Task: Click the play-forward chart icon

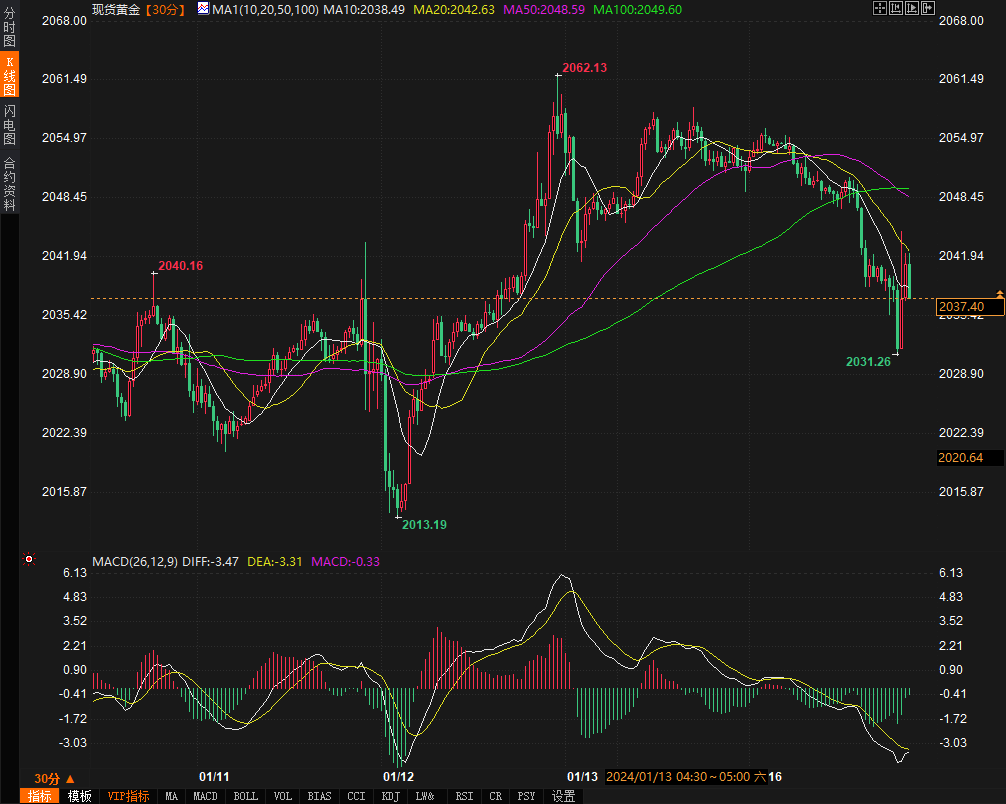Action: [912, 8]
